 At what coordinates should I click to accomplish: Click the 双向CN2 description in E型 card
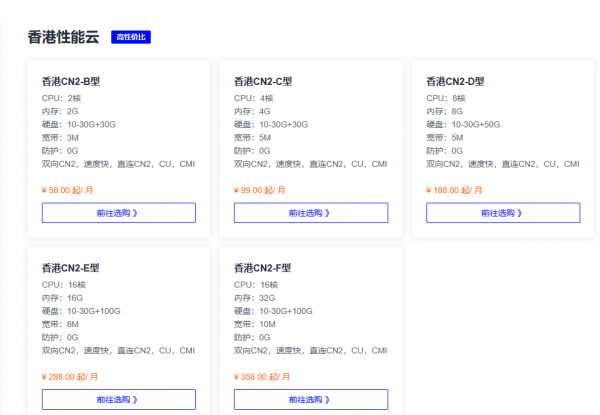[x=119, y=351]
